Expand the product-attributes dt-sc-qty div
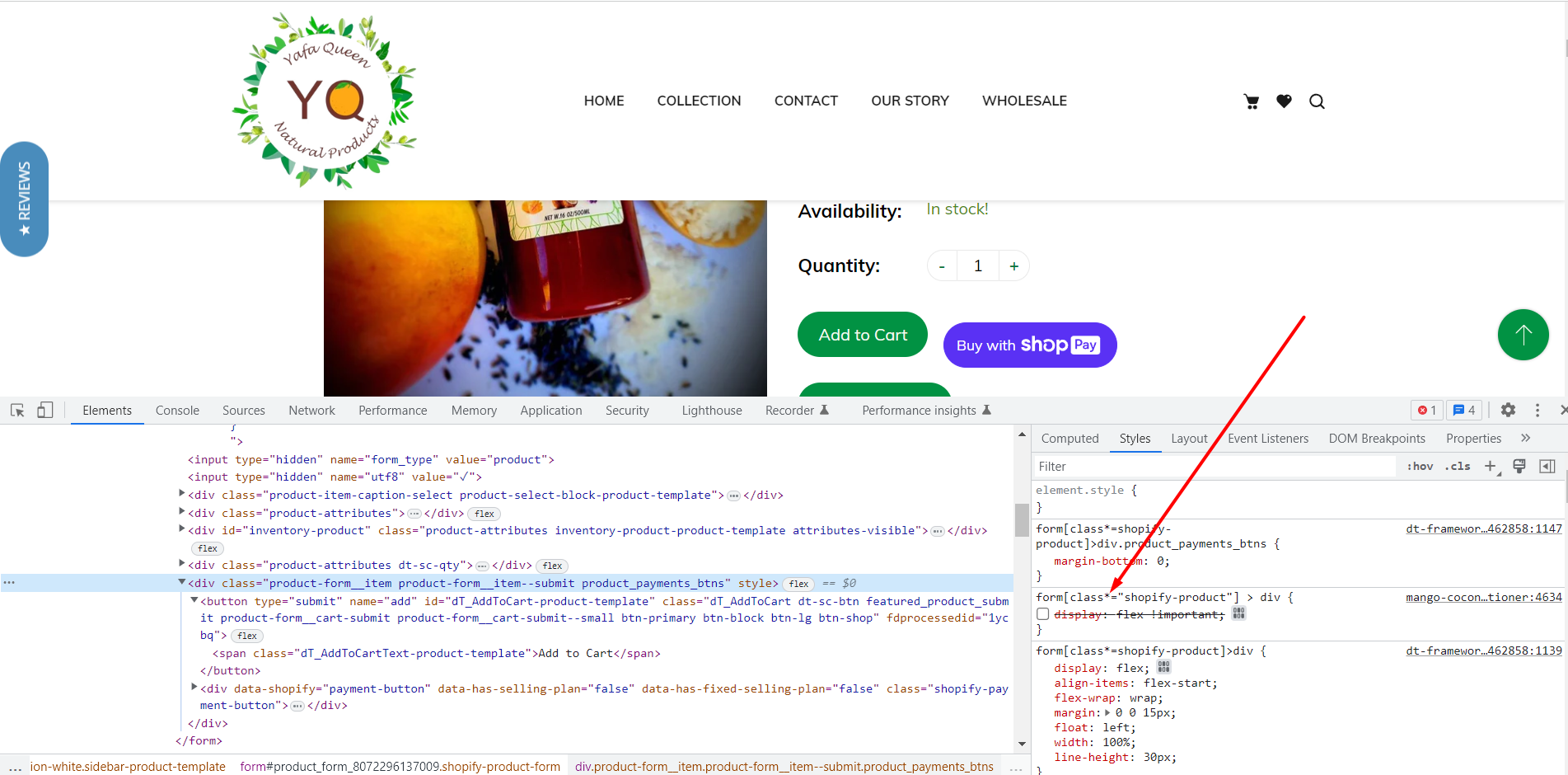The width and height of the screenshot is (1568, 775). tap(181, 564)
